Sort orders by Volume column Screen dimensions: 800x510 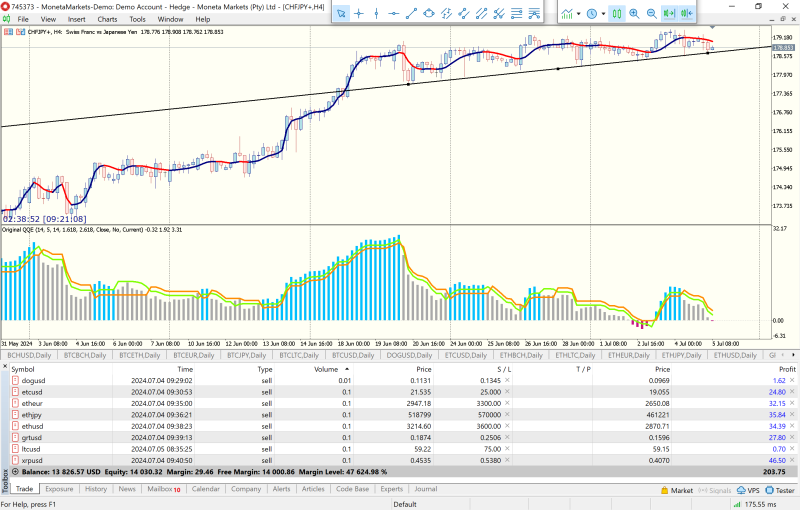point(326,369)
